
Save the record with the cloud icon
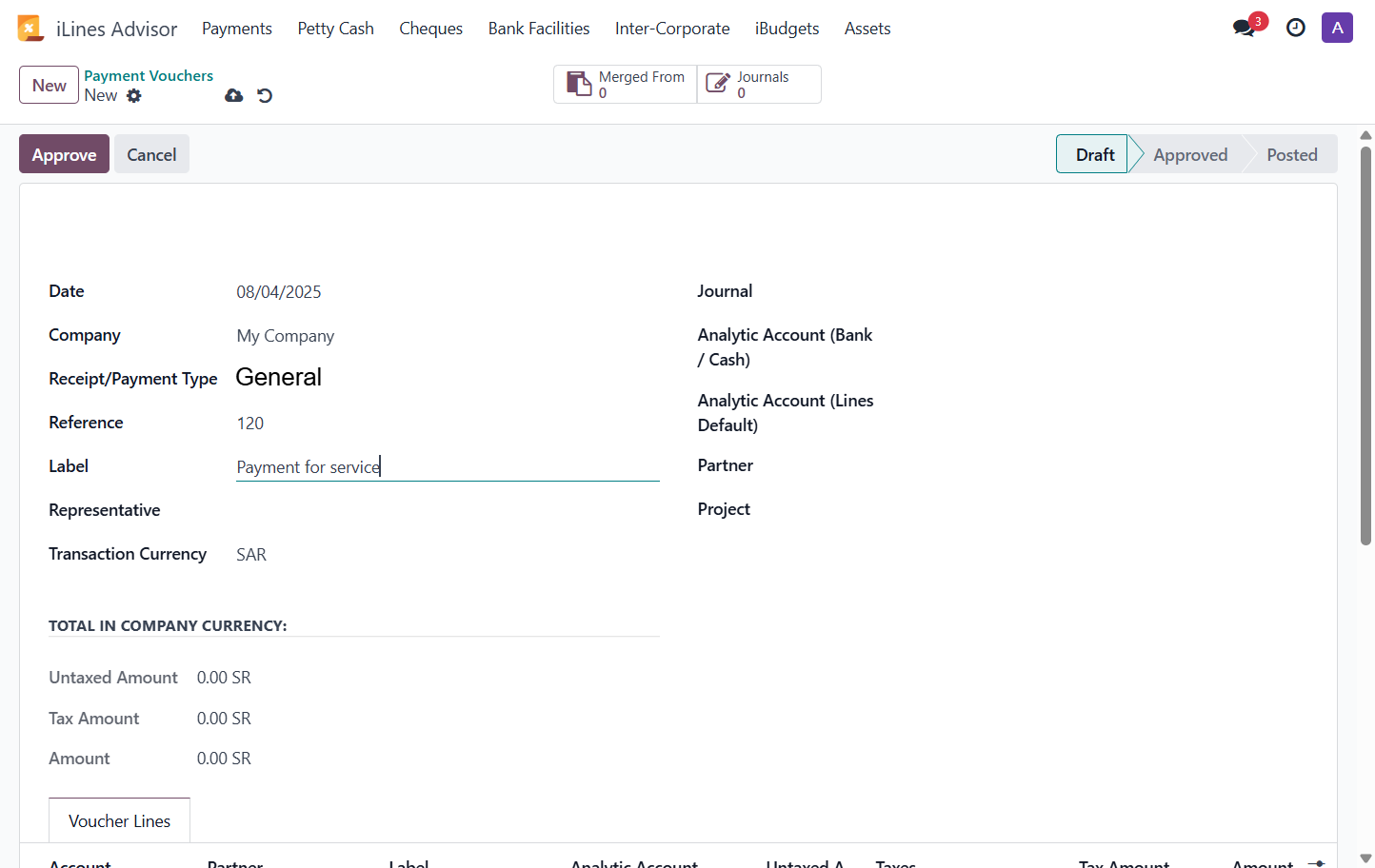(234, 95)
